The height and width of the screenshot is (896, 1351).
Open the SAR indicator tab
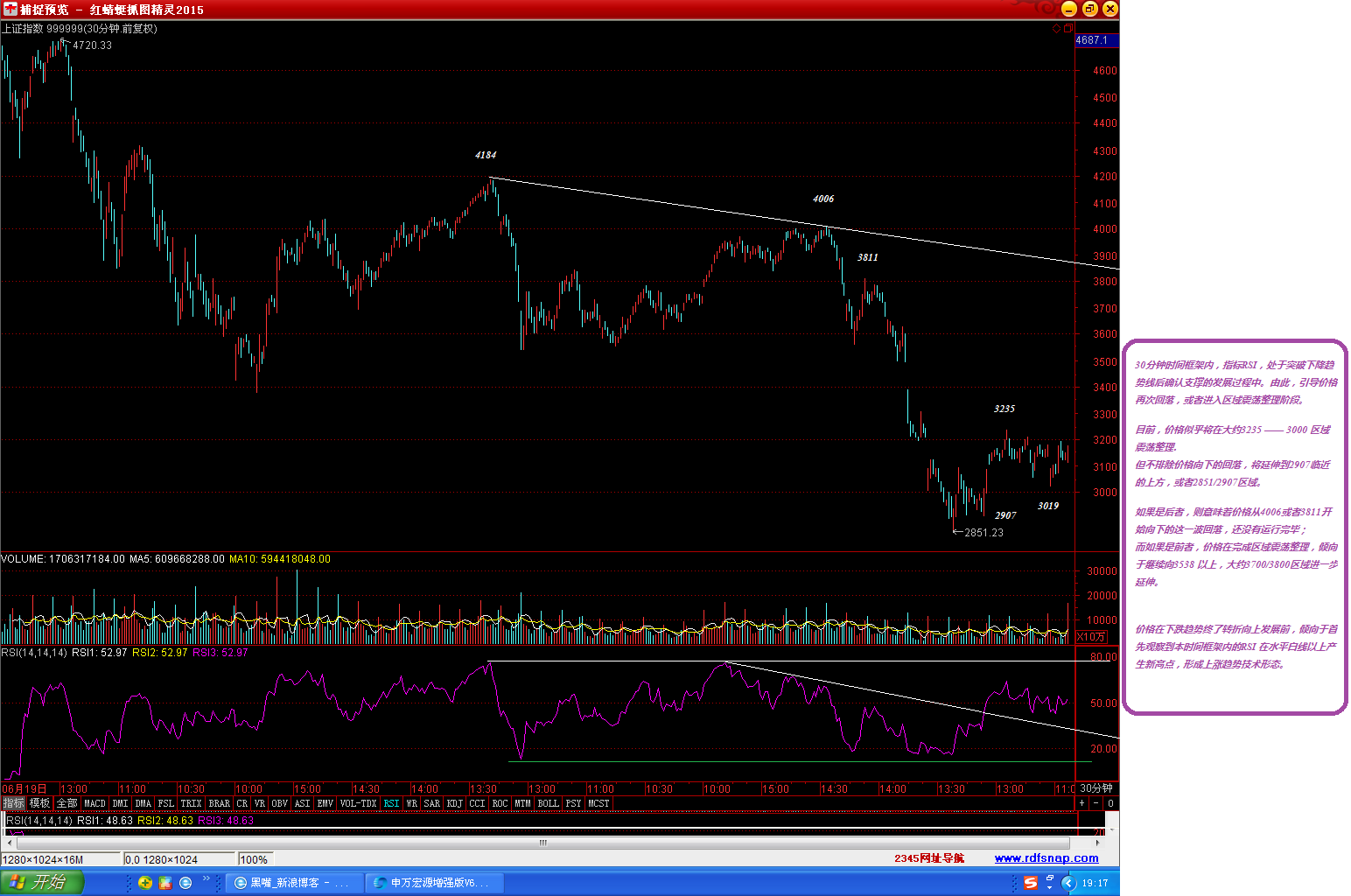click(x=432, y=803)
